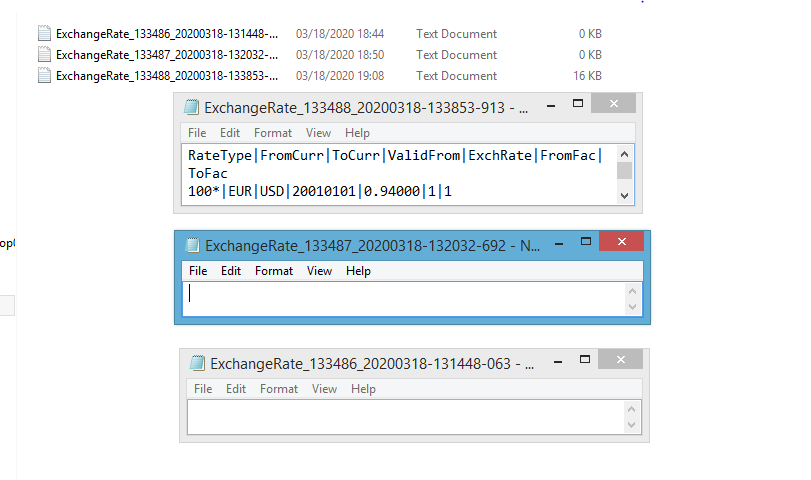Screen dimensions: 811x480
Task: Open View menu in ExchangeRate_133487 Notepad
Action: (x=320, y=271)
